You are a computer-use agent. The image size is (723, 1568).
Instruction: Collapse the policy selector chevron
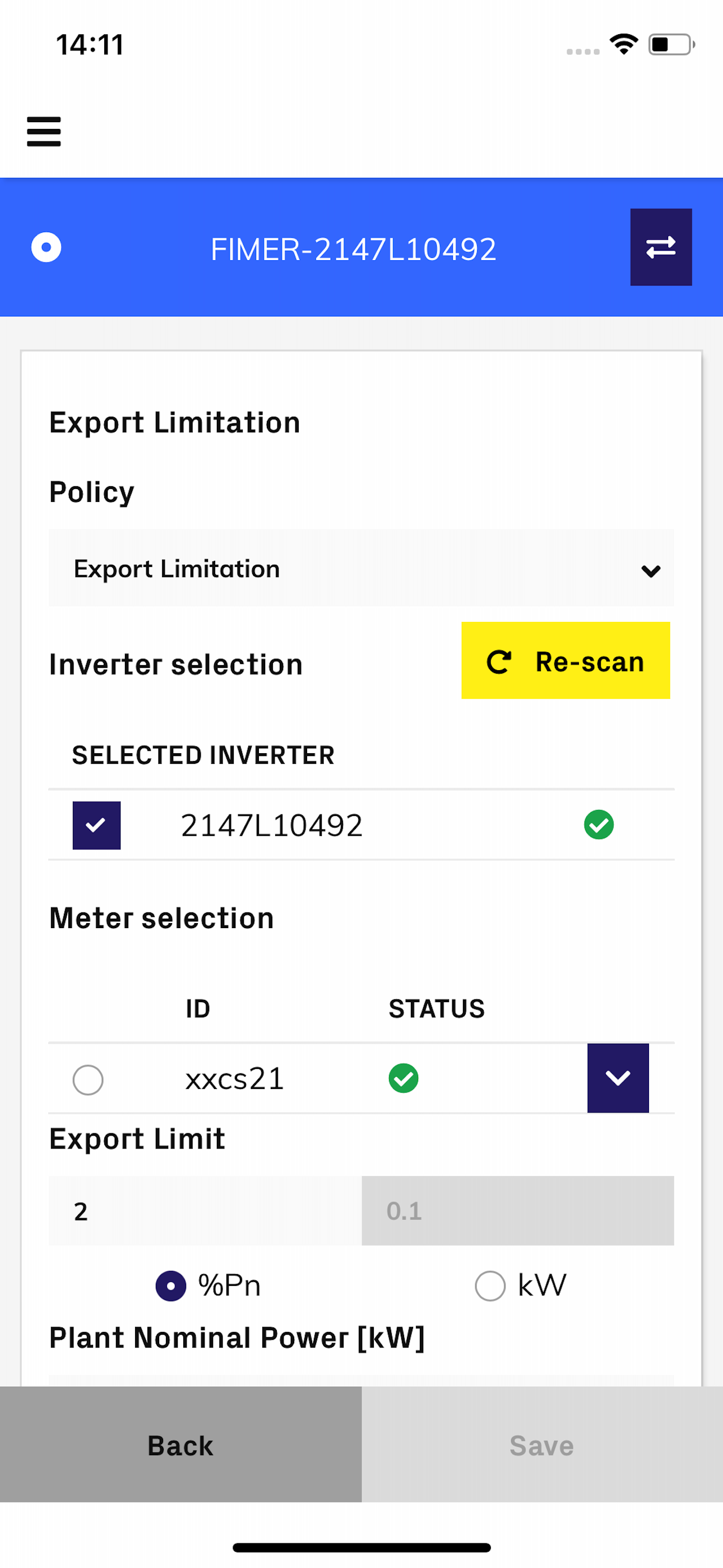click(x=651, y=570)
